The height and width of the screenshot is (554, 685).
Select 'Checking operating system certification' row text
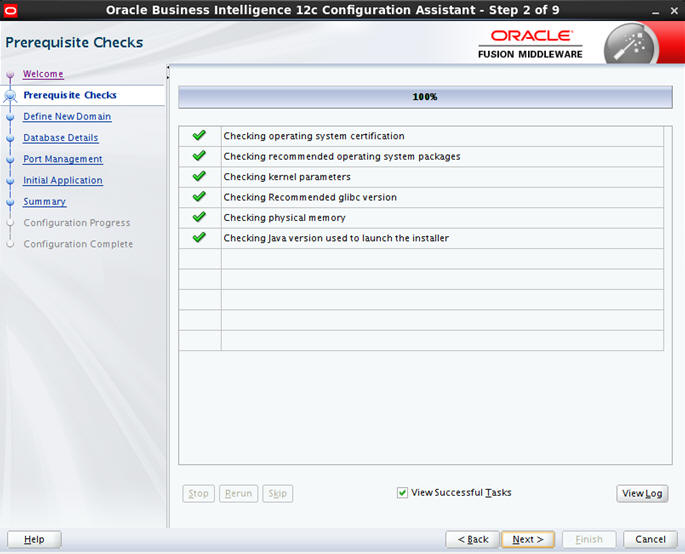314,136
